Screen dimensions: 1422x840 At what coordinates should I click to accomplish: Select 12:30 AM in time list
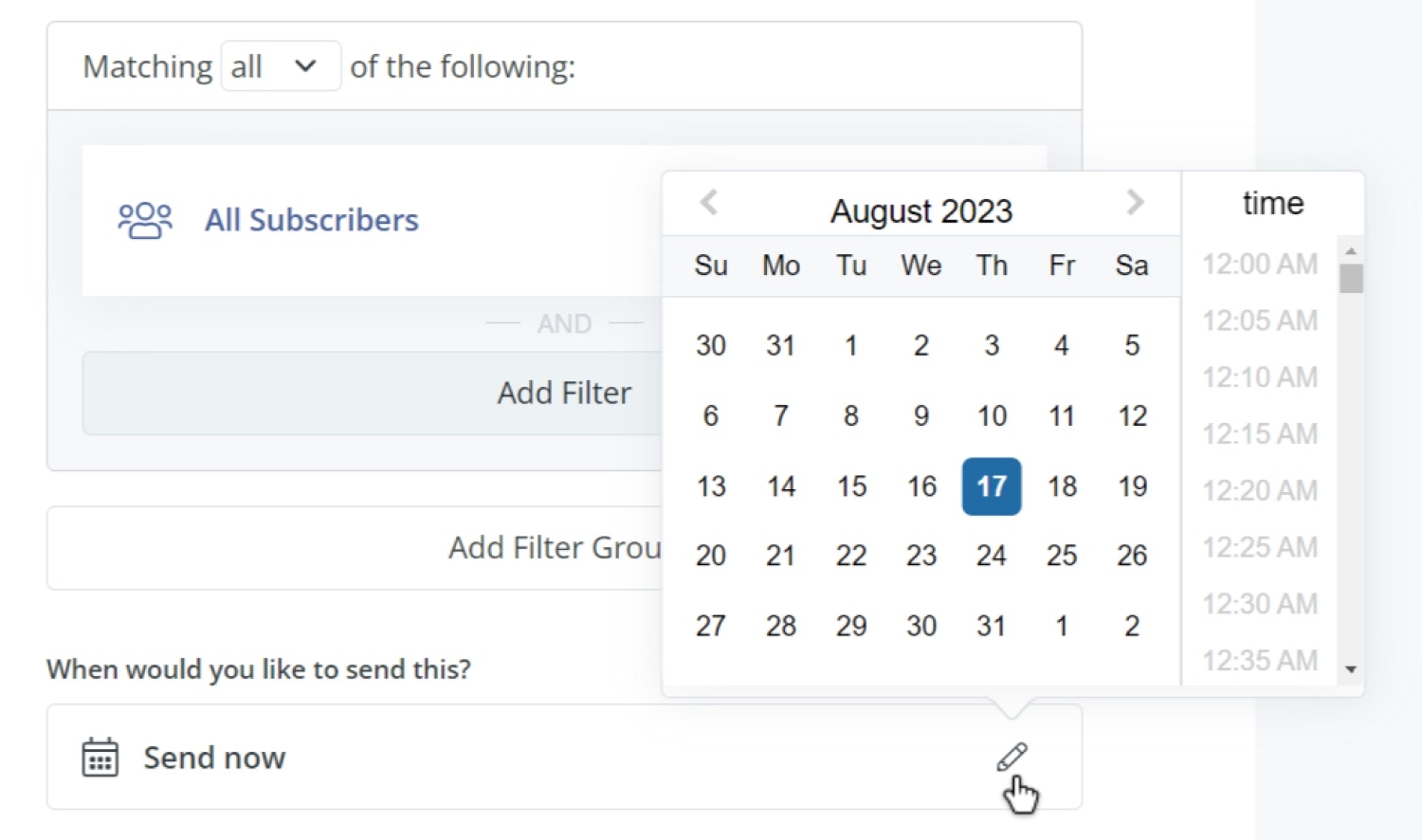[1260, 604]
